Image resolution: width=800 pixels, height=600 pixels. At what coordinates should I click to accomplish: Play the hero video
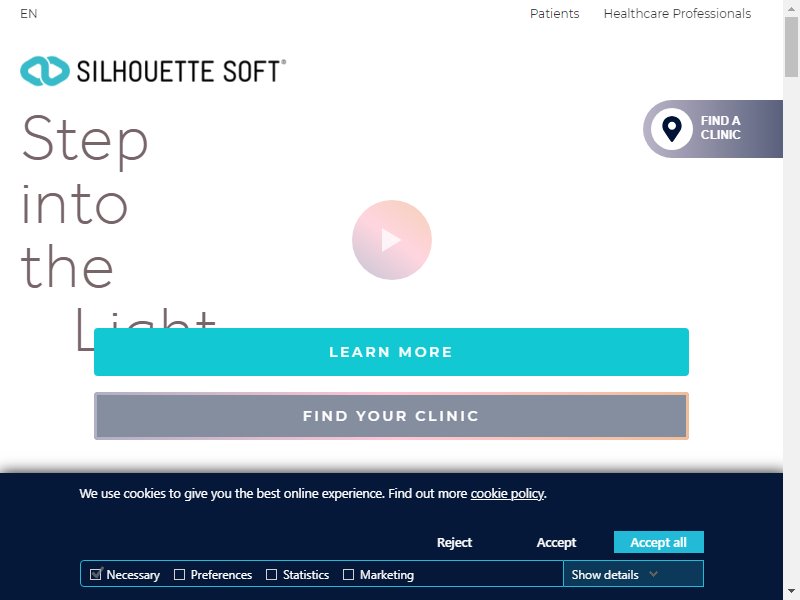click(392, 240)
